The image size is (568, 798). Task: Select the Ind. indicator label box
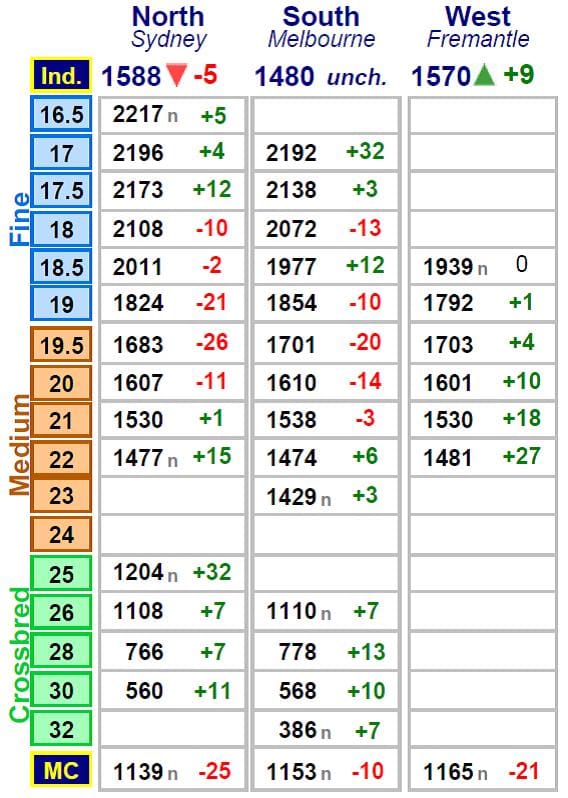[x=61, y=75]
